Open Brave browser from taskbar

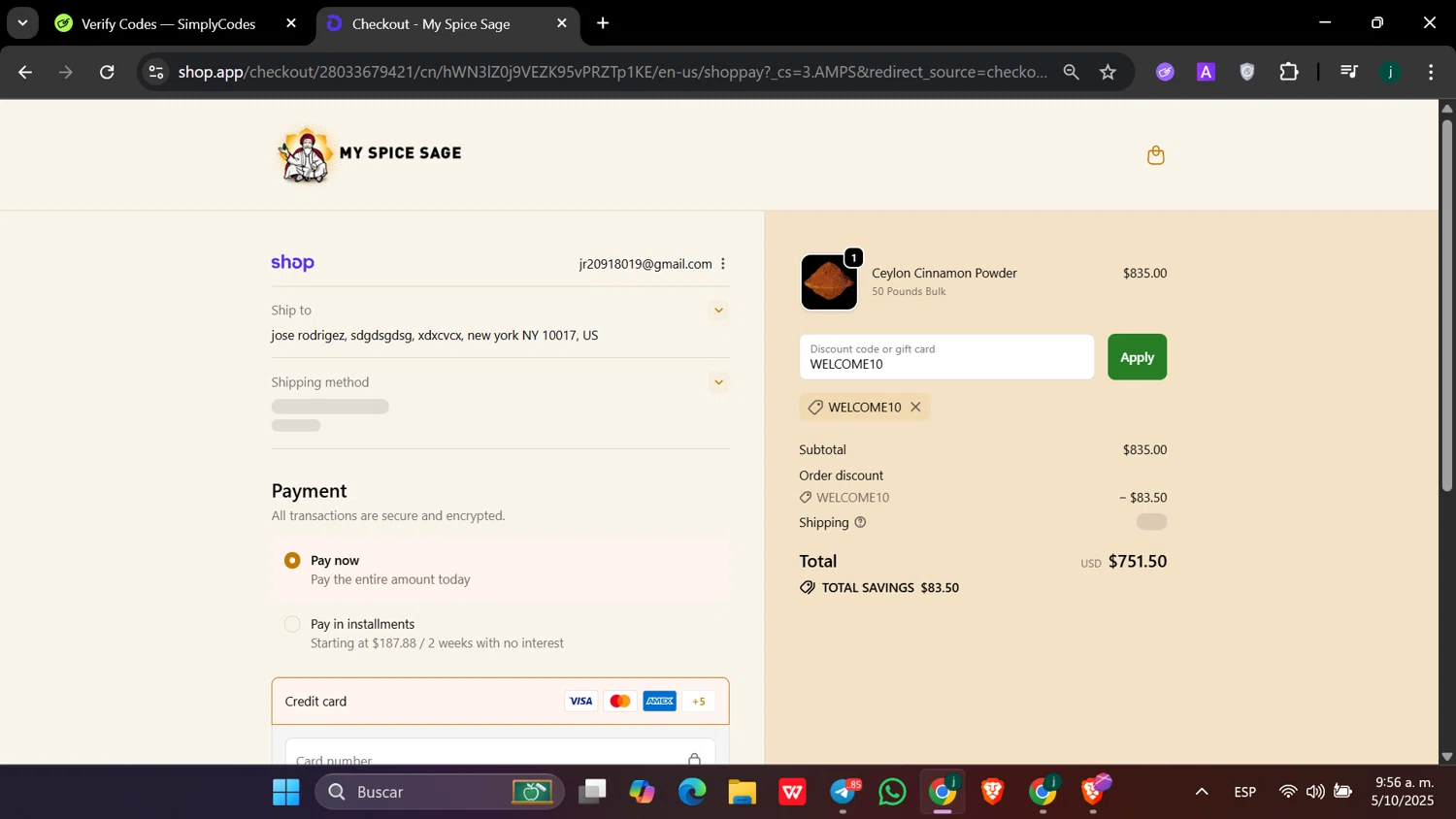(x=992, y=793)
